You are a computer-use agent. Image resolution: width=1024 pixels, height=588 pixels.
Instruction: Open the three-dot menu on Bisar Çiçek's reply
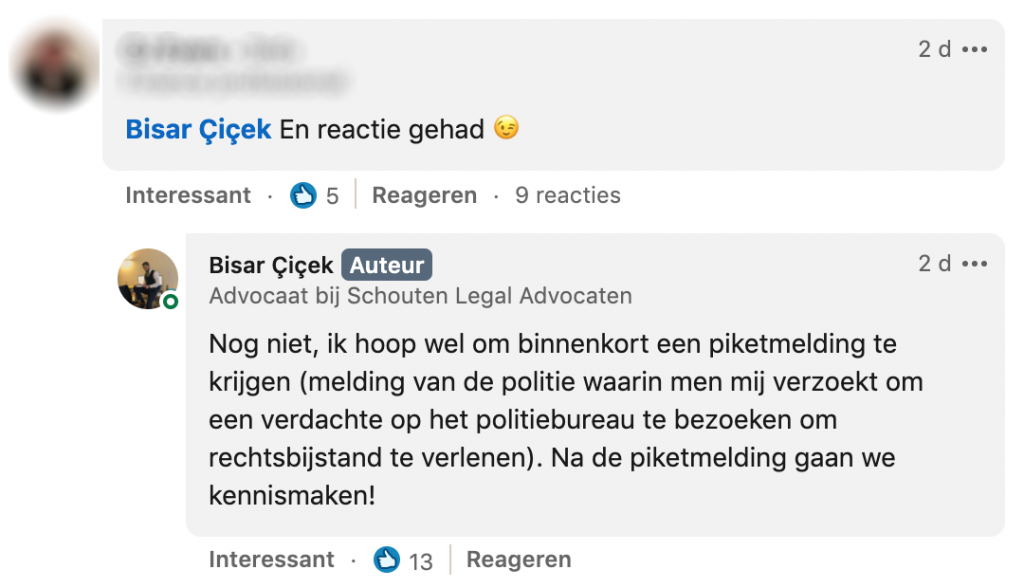[974, 264]
